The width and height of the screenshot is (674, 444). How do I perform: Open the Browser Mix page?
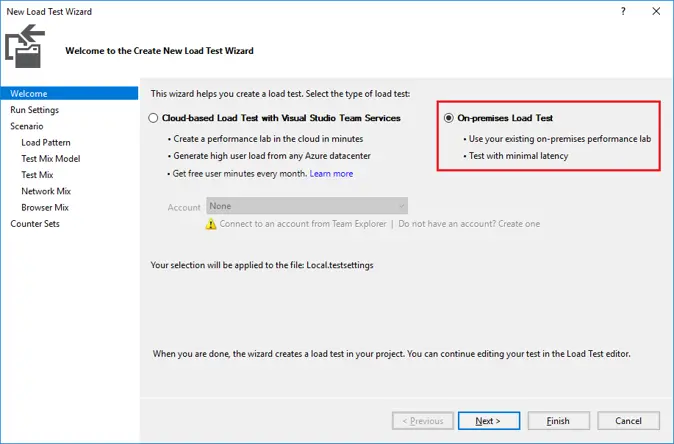pyautogui.click(x=45, y=207)
